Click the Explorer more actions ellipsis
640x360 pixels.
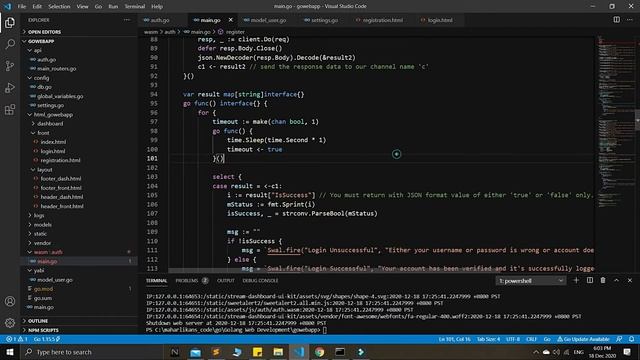(127, 20)
